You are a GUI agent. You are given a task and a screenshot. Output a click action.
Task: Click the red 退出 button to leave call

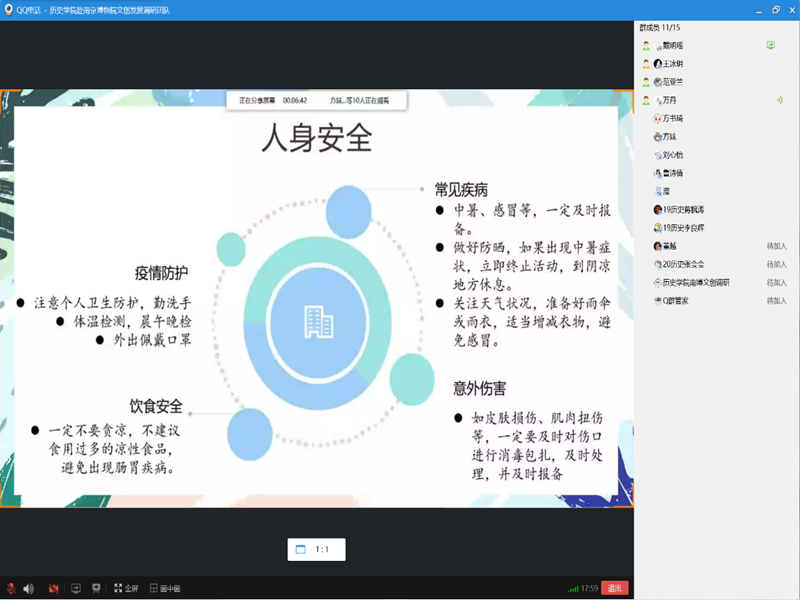tap(616, 588)
